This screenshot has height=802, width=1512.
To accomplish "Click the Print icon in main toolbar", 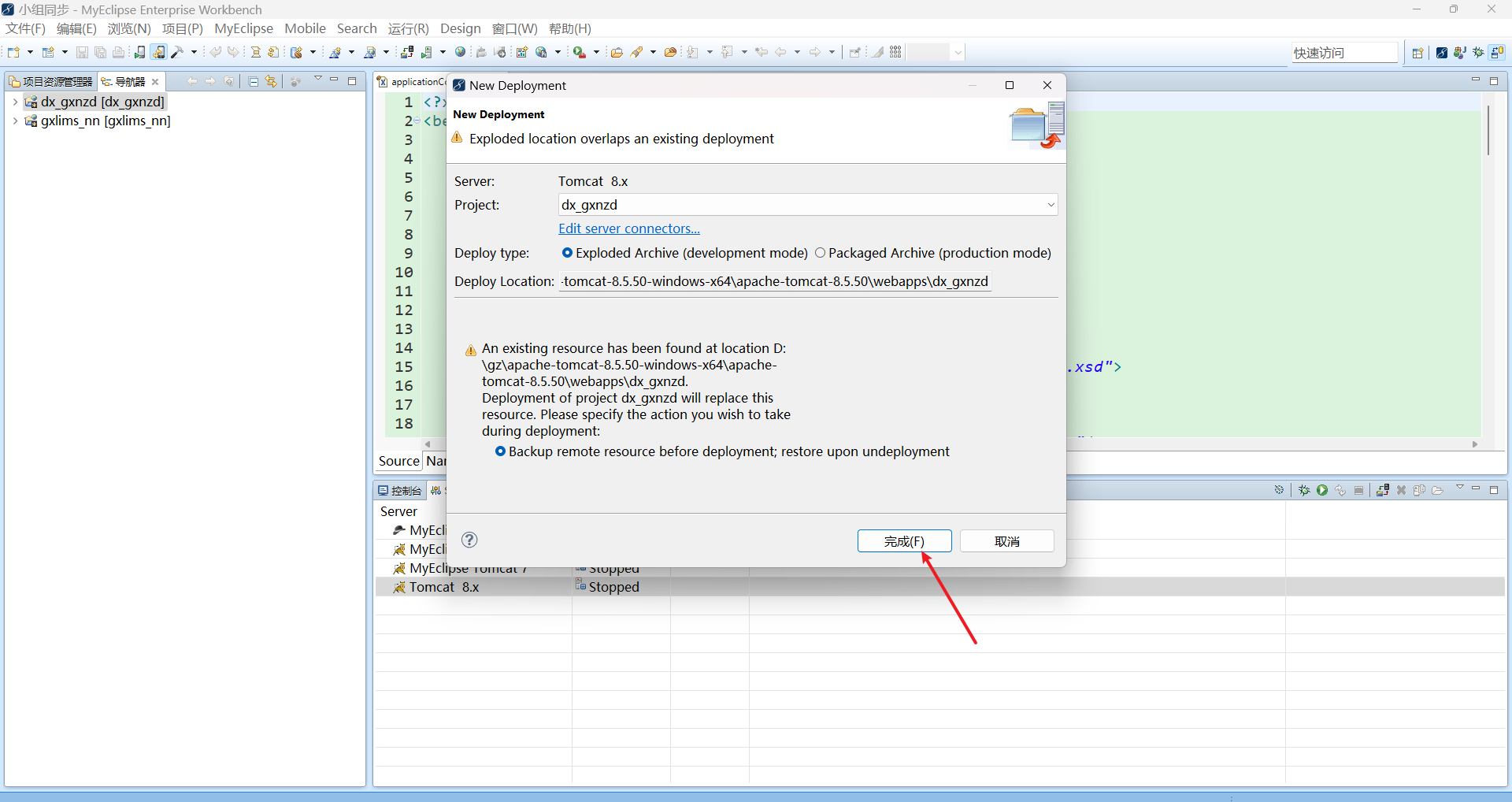I will tap(118, 53).
